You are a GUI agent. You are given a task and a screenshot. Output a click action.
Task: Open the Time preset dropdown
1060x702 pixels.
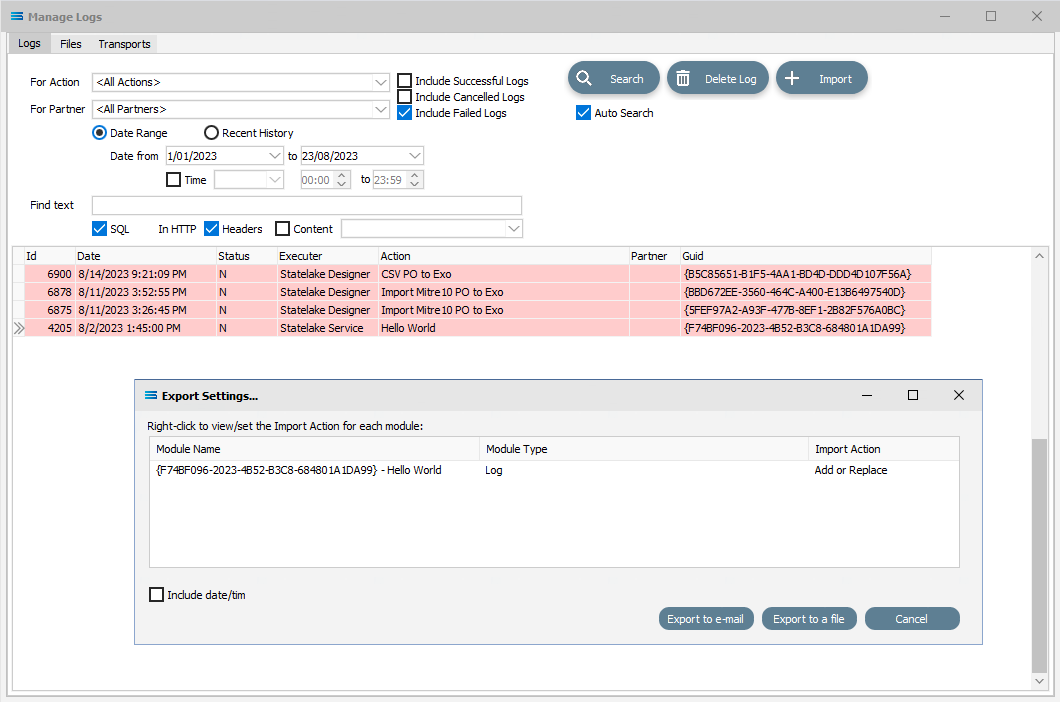point(274,180)
